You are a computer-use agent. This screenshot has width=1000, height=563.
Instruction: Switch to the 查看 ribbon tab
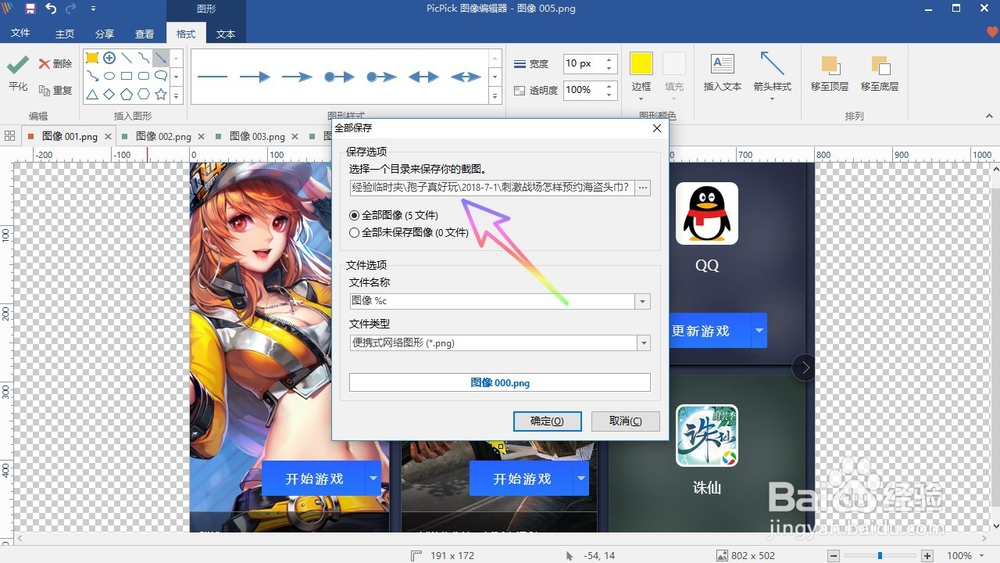(x=144, y=34)
